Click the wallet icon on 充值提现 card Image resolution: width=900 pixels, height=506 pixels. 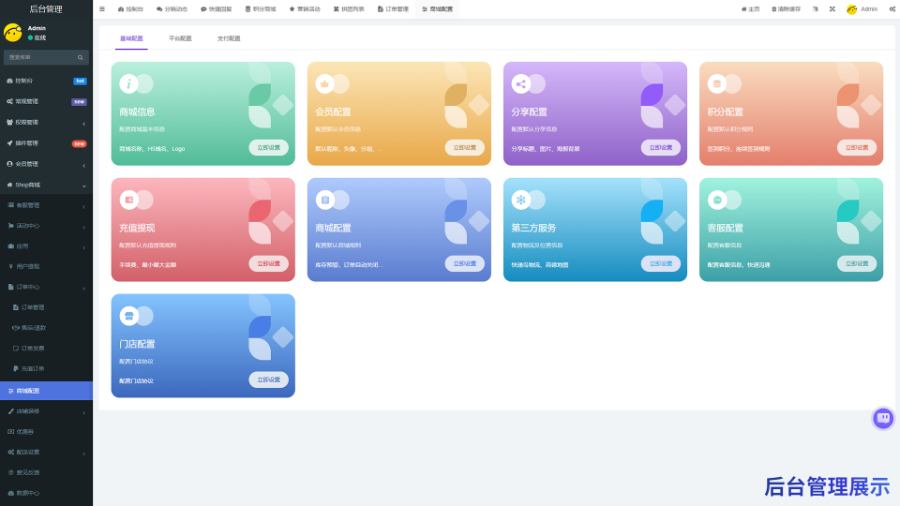tap(129, 200)
